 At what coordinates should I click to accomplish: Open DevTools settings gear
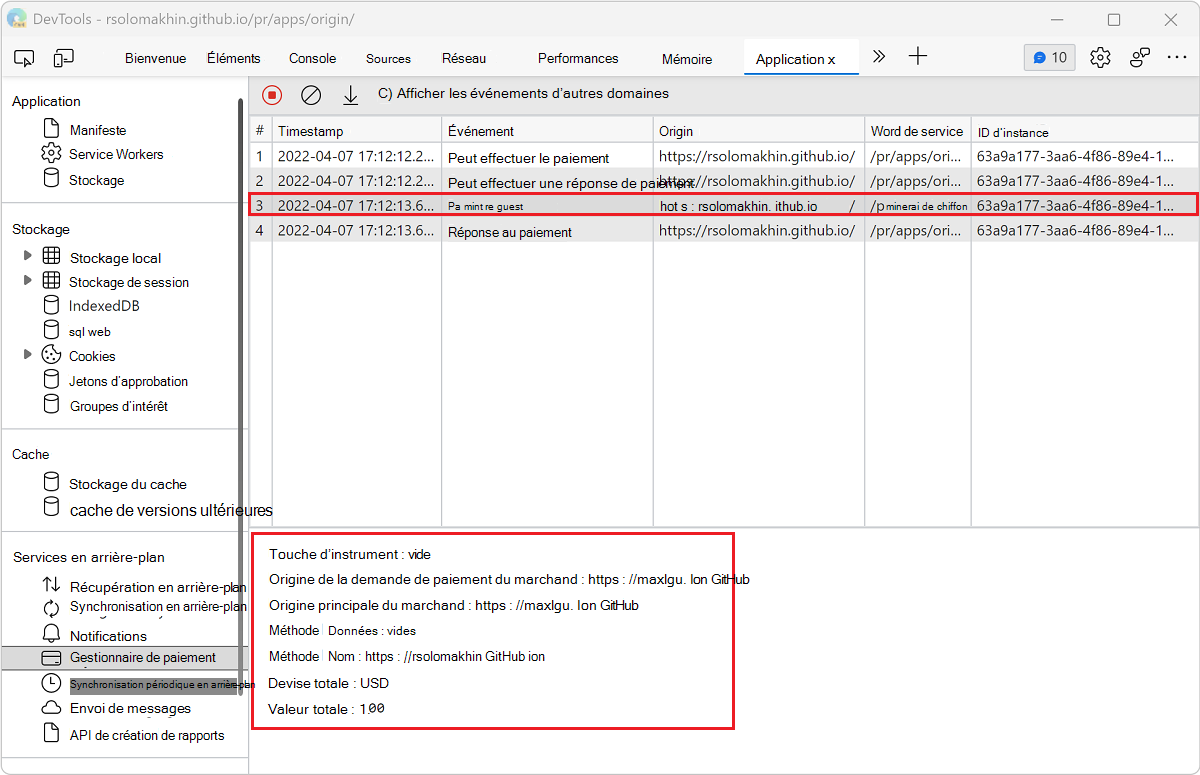click(x=1100, y=57)
